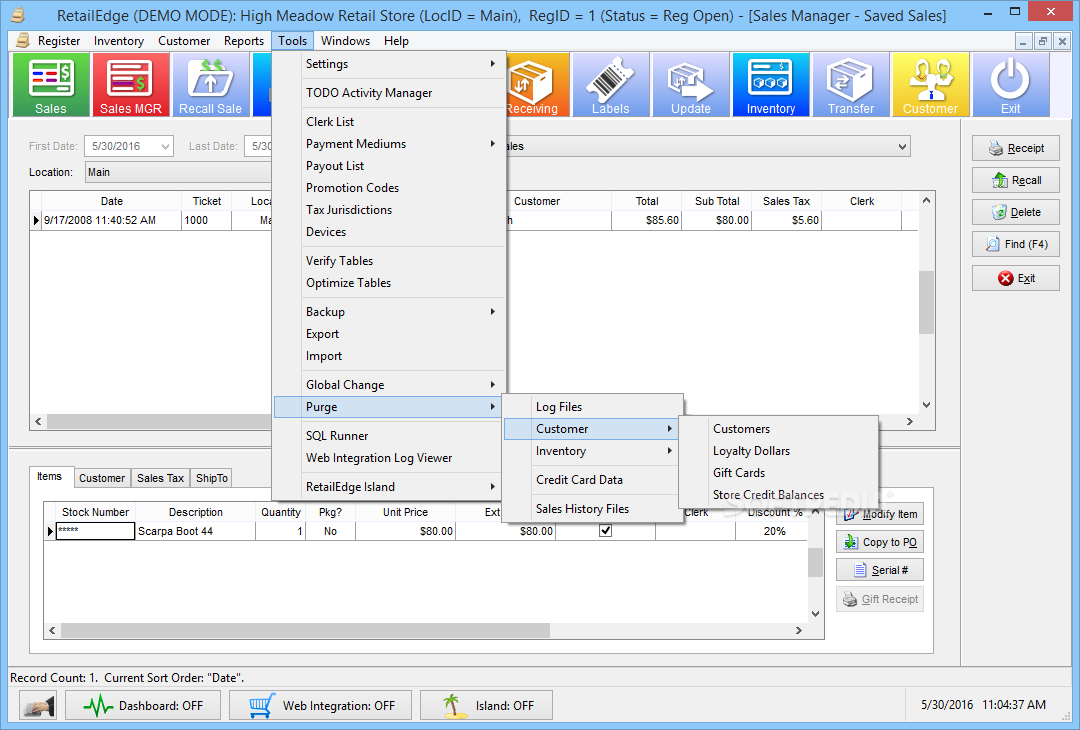This screenshot has width=1080, height=730.
Task: Expand the RetailEdge Island submenu
Action: (390, 487)
